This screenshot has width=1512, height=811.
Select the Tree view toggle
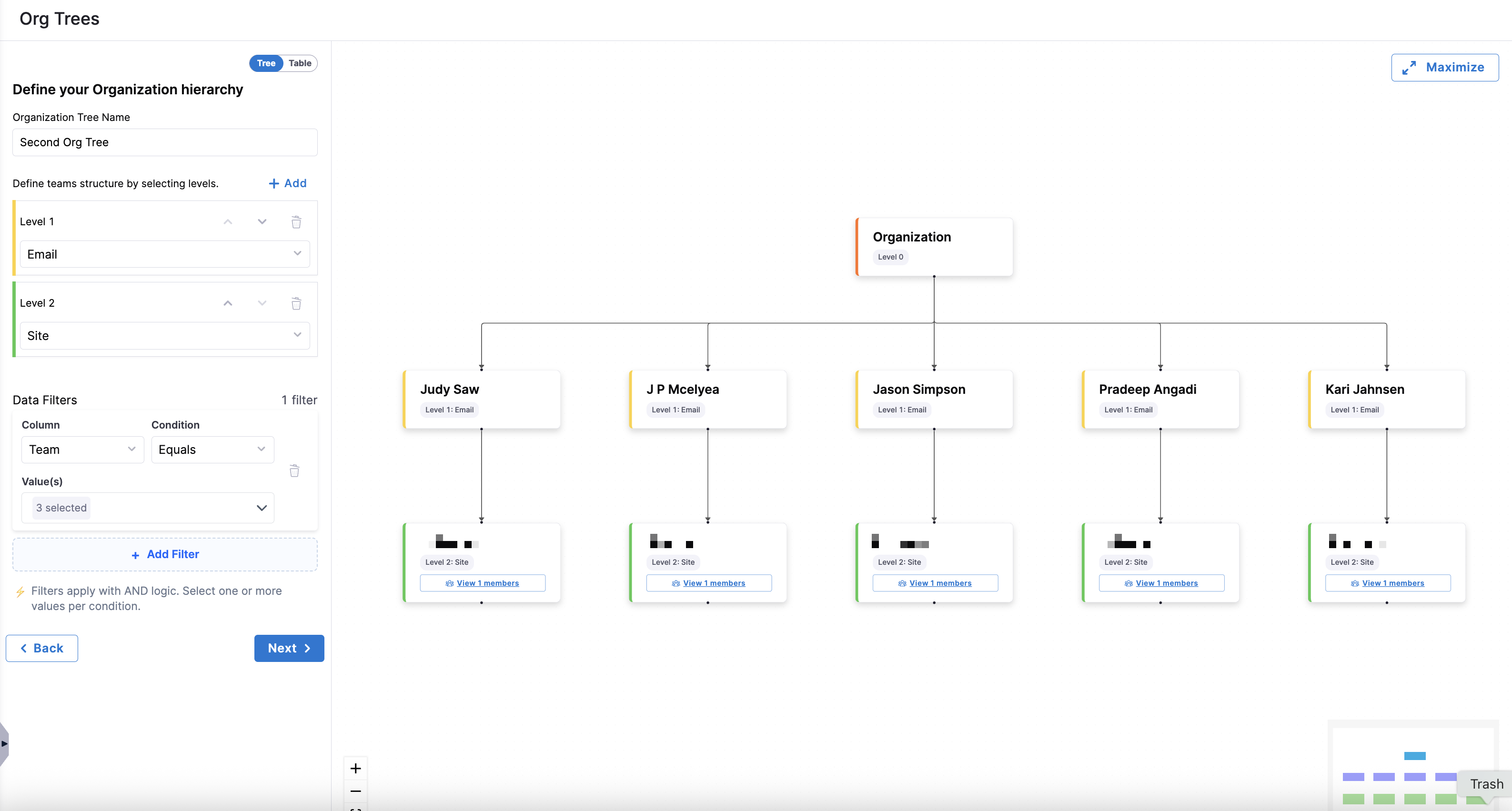click(266, 63)
